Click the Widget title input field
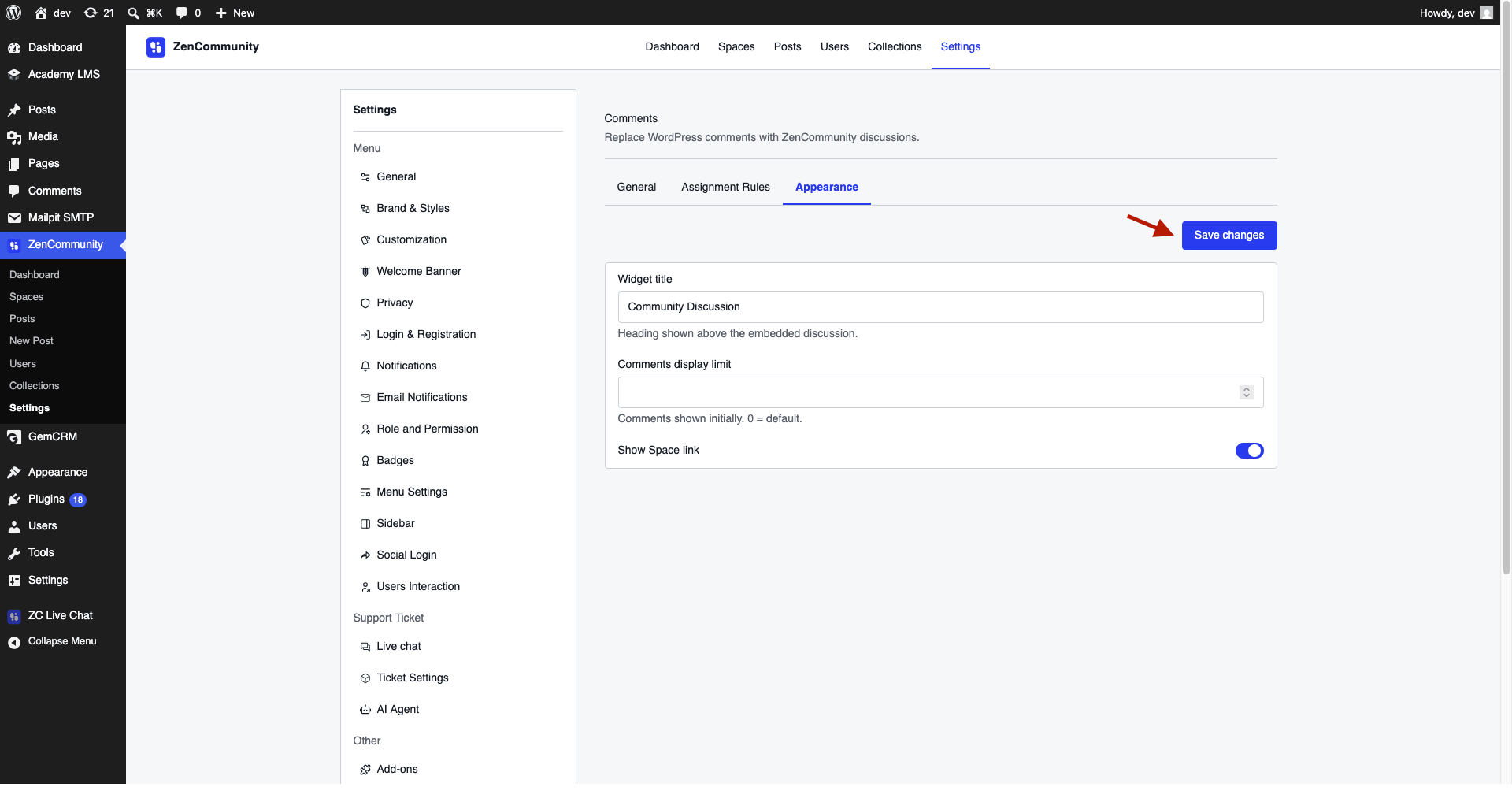The image size is (1512, 802). (940, 307)
